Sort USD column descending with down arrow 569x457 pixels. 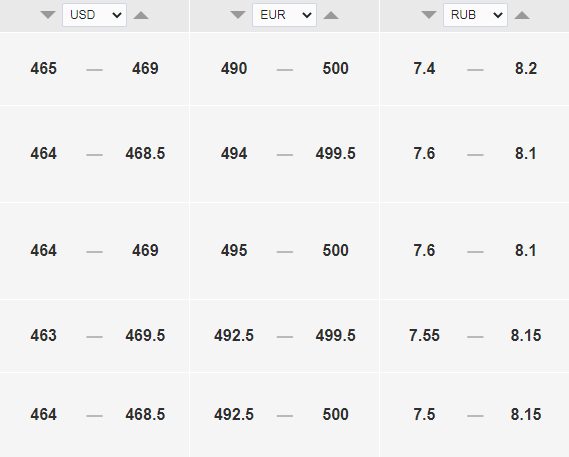48,15
